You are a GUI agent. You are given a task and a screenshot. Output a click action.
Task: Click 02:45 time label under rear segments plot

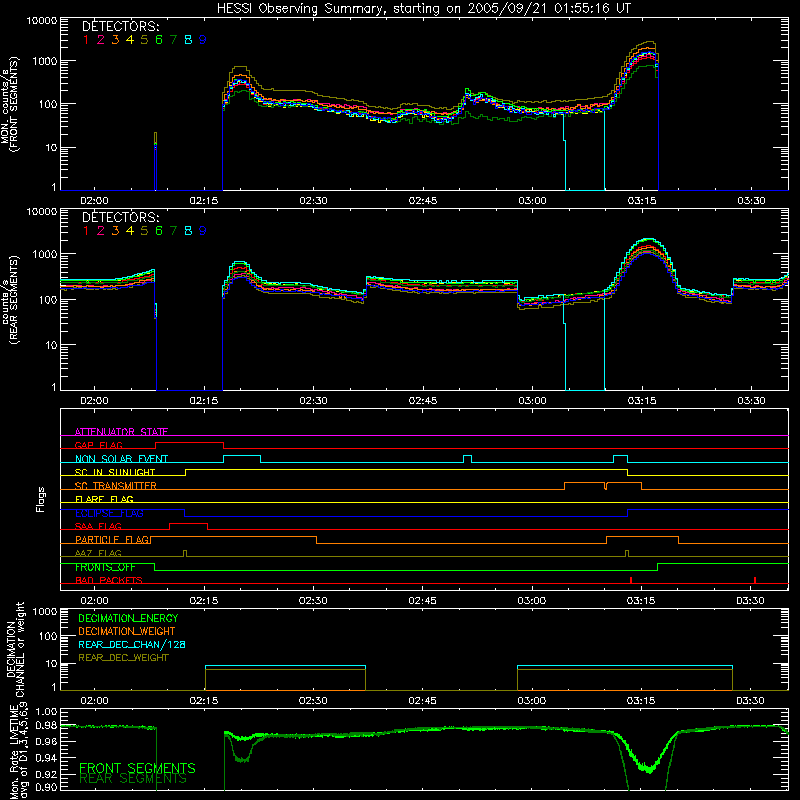423,401
